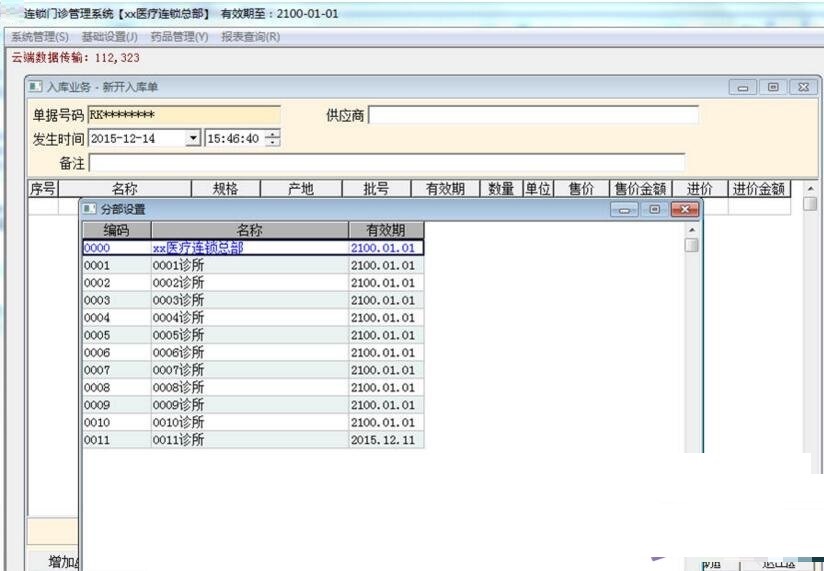
Task: Click the 售价金额 column header
Action: (641, 189)
